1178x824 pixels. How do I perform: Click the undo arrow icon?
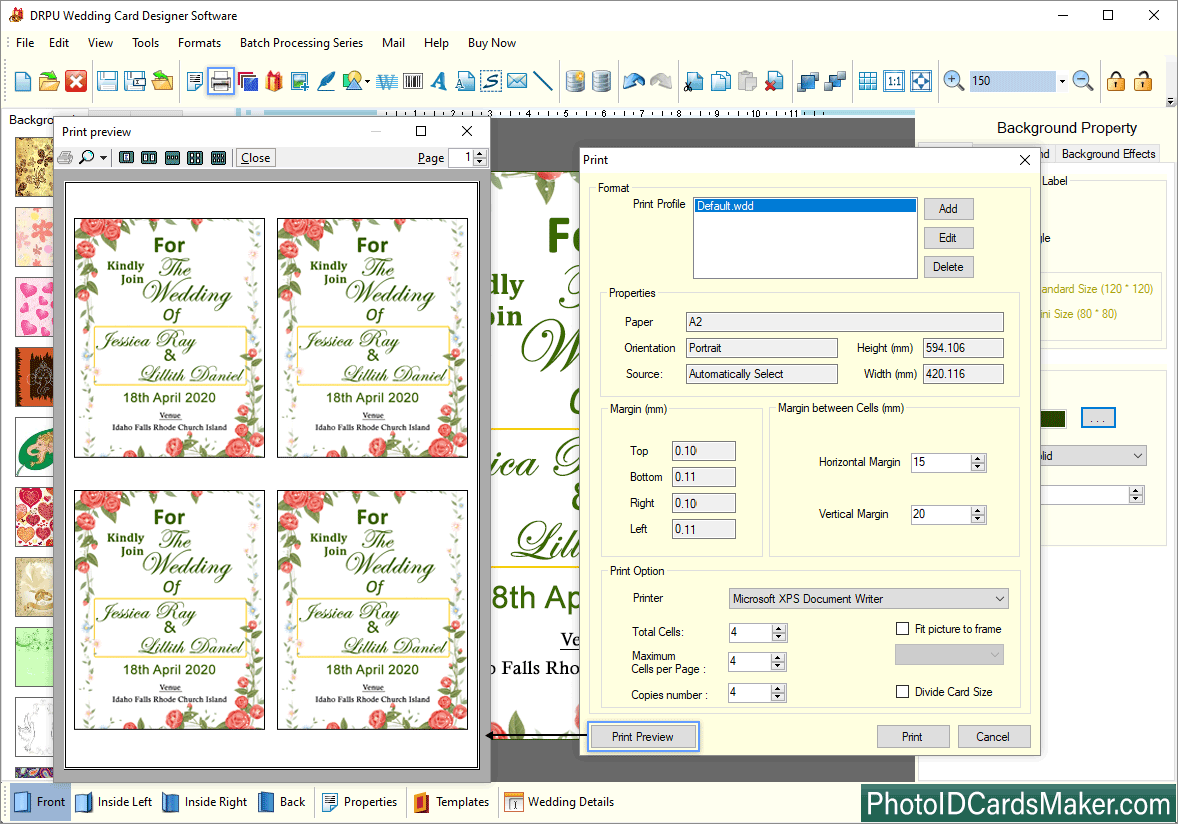click(x=633, y=81)
